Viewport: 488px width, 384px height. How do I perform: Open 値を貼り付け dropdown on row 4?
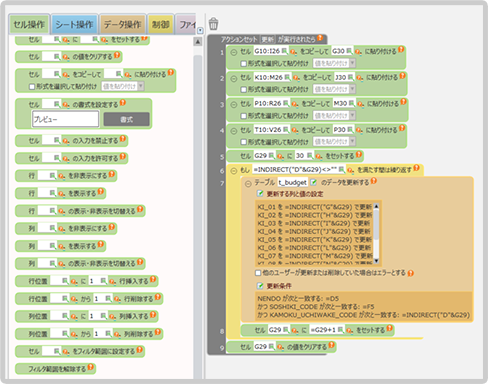334,141
